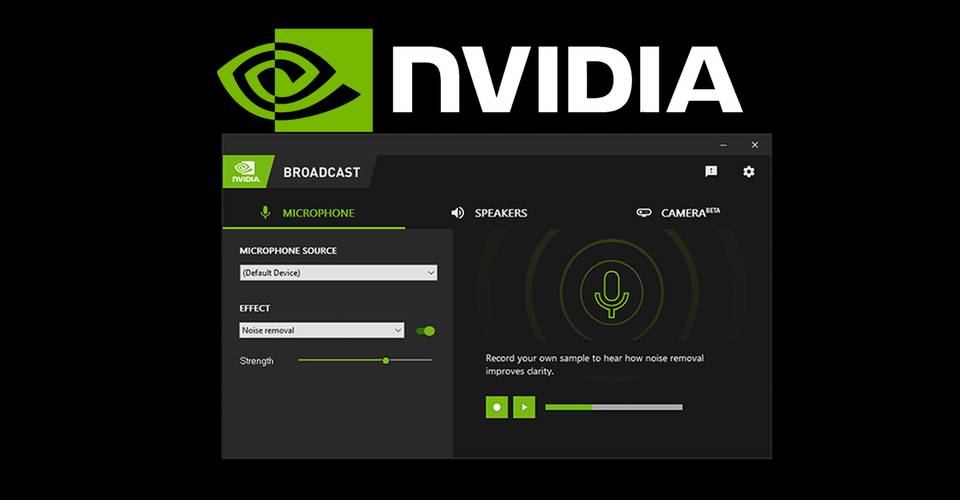
Task: Open the Microphone Source dropdown
Action: 338,272
